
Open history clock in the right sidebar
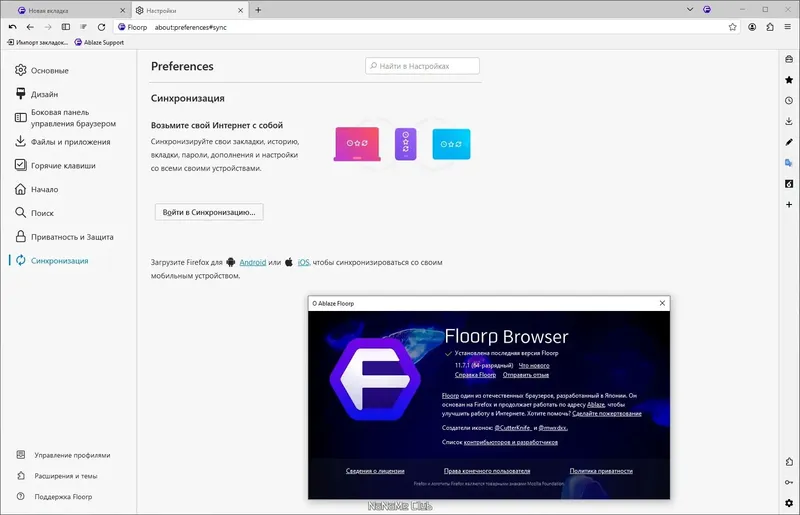pyautogui.click(x=789, y=101)
